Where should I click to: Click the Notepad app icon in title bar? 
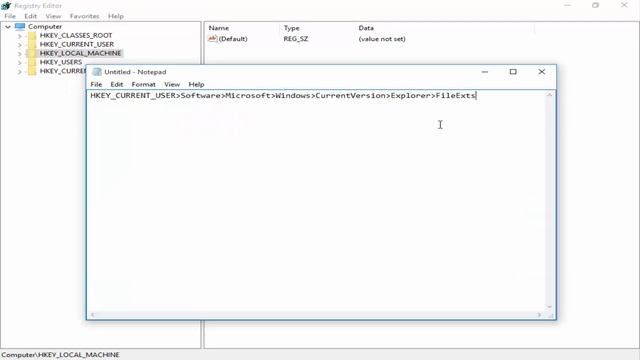tap(97, 72)
